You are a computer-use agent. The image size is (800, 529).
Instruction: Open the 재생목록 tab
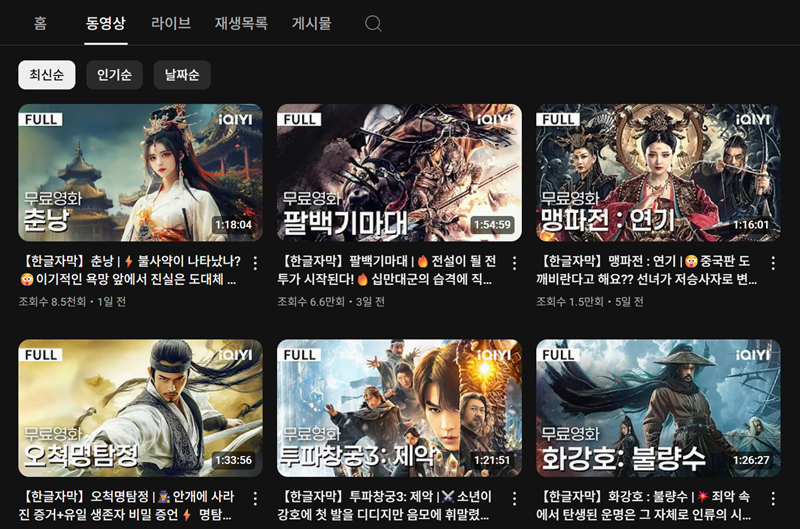pyautogui.click(x=241, y=23)
